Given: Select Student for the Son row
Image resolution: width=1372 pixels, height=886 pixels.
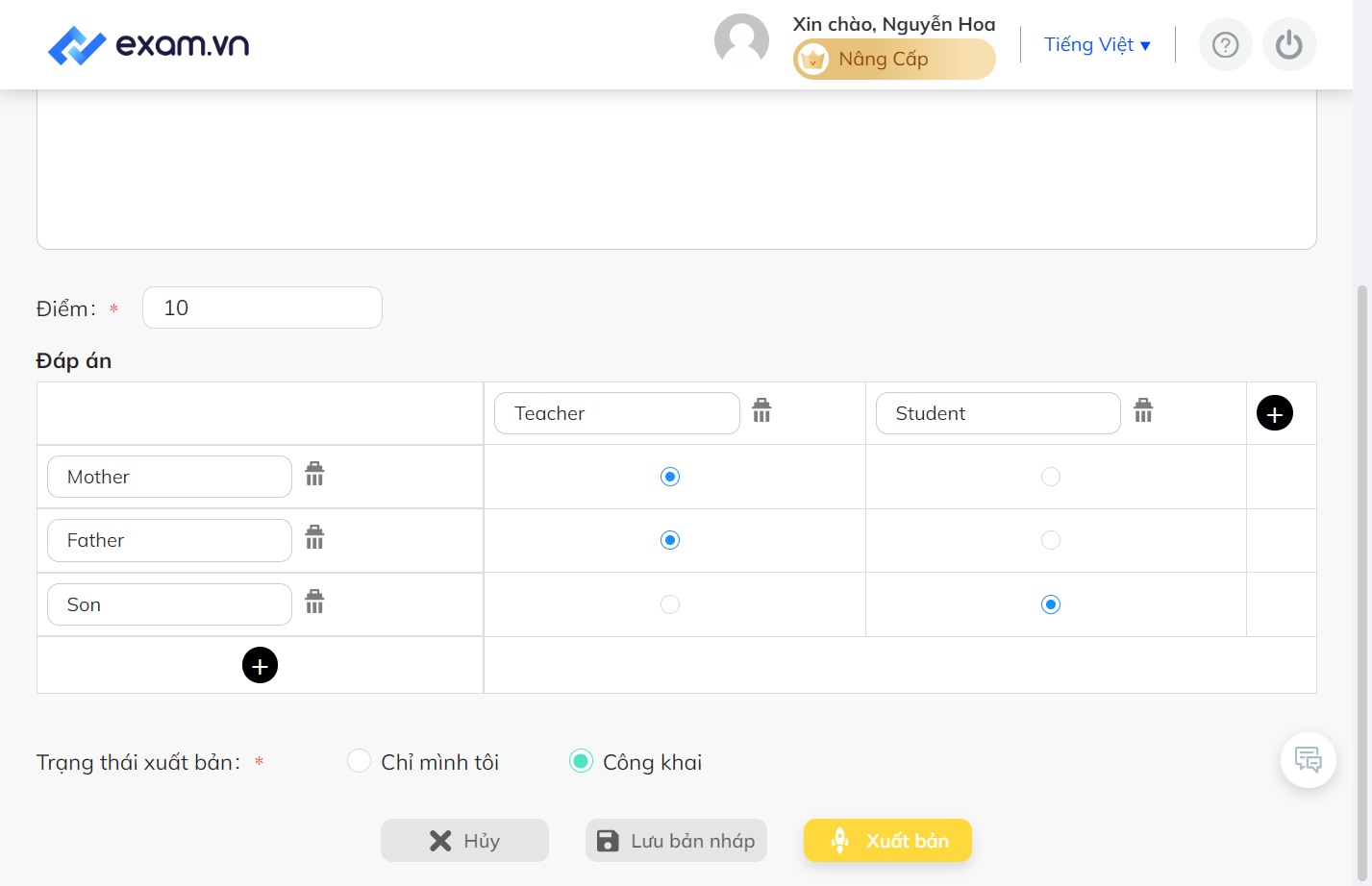Looking at the screenshot, I should click(1051, 604).
